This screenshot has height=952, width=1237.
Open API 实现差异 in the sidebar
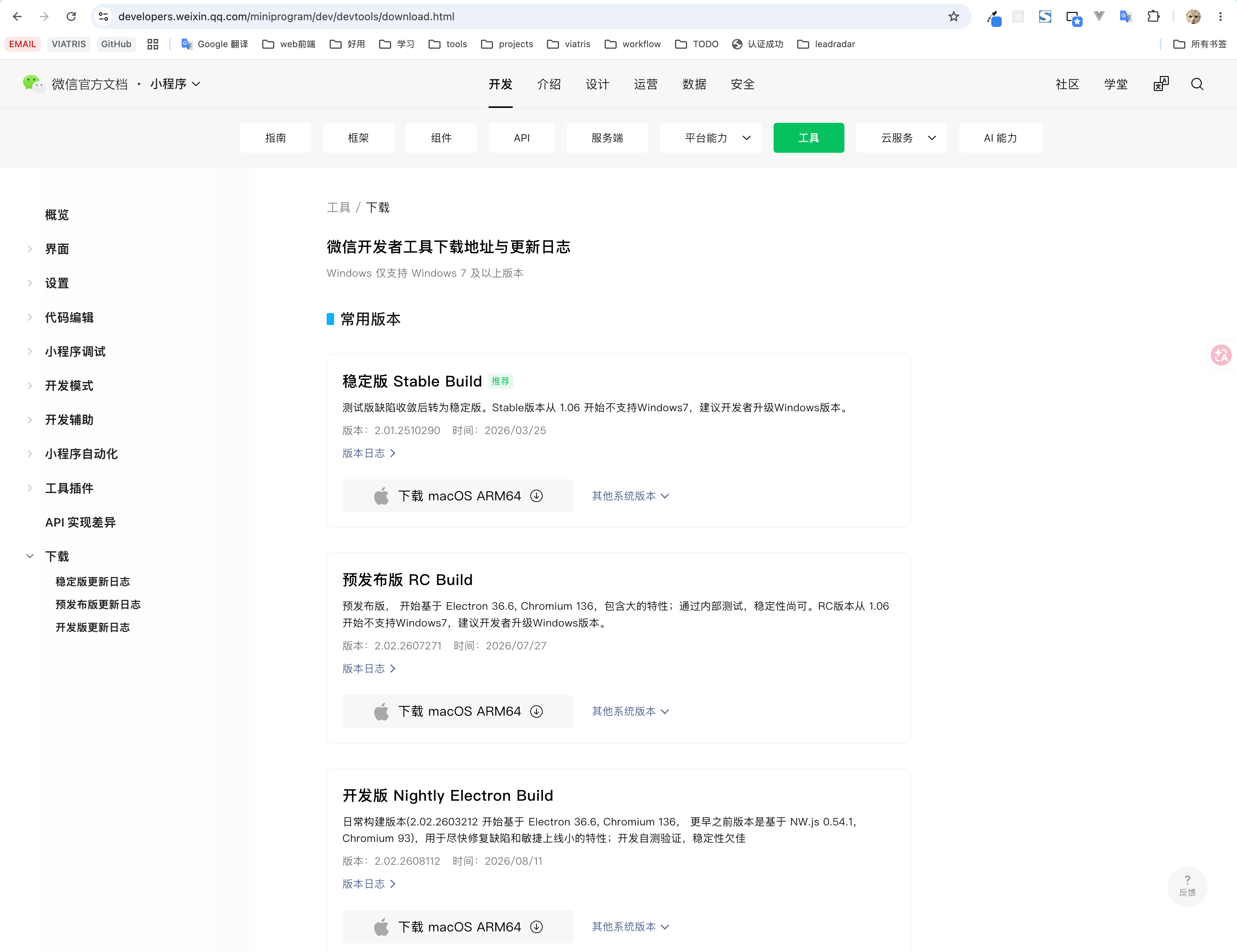81,522
